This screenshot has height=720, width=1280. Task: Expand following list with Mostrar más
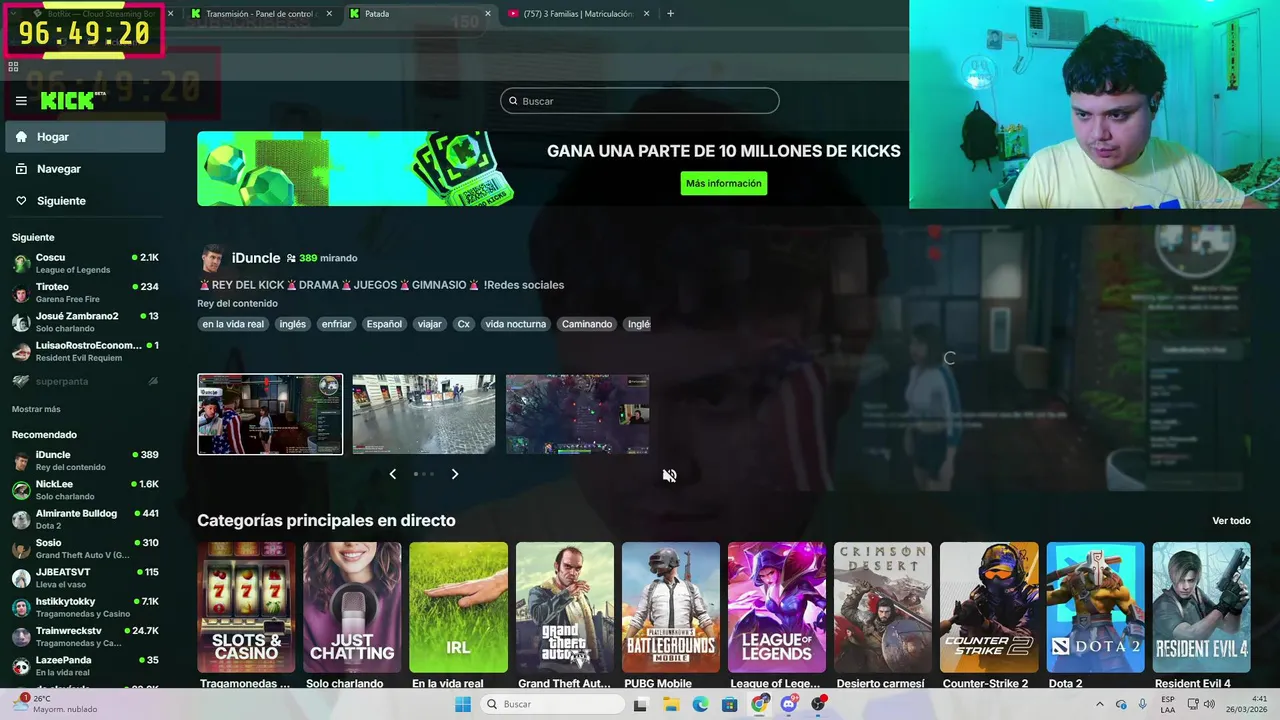click(x=36, y=409)
